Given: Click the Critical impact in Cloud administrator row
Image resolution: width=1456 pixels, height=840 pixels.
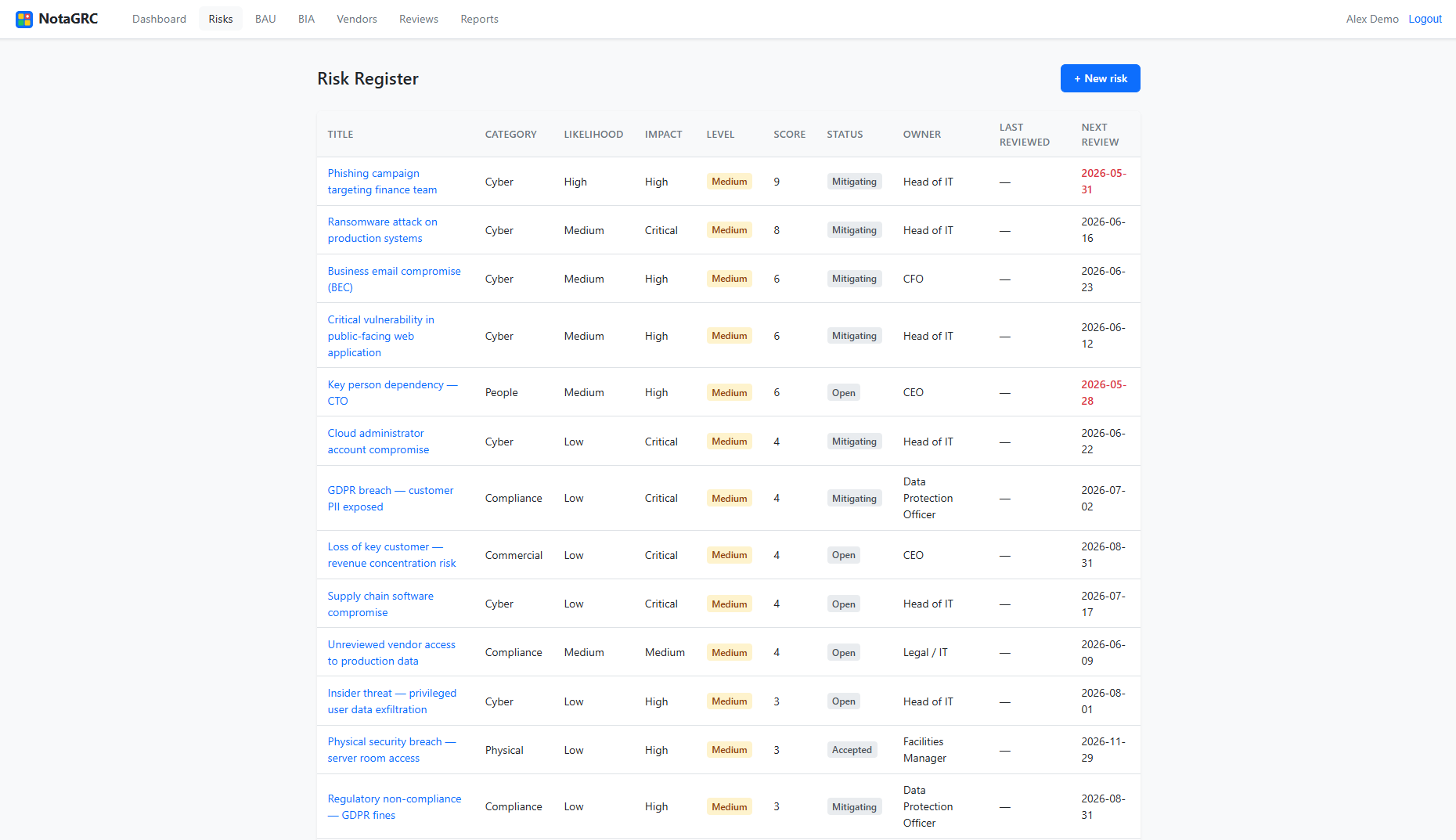Looking at the screenshot, I should [x=661, y=442].
